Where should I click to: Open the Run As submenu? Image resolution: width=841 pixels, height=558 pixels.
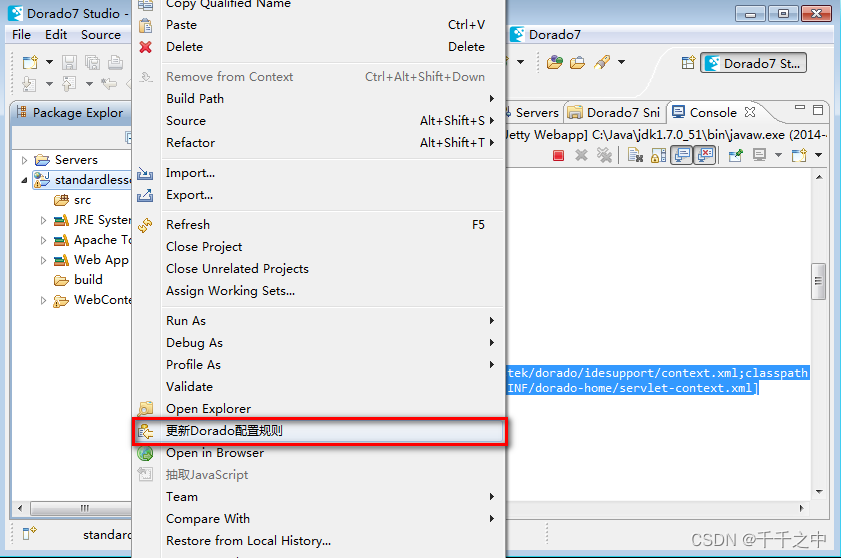[319, 321]
